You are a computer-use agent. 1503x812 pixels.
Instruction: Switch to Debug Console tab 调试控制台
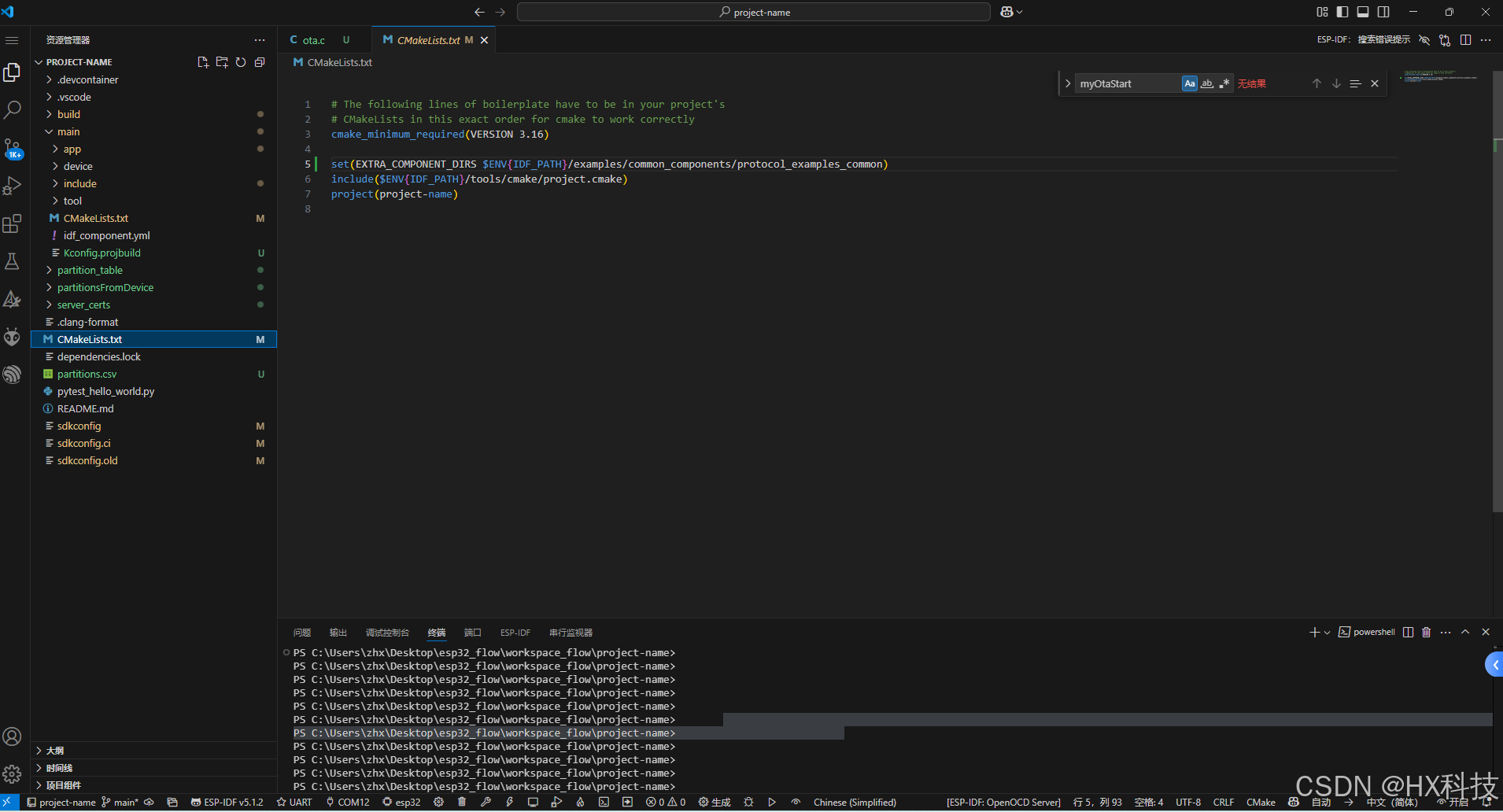tap(387, 633)
